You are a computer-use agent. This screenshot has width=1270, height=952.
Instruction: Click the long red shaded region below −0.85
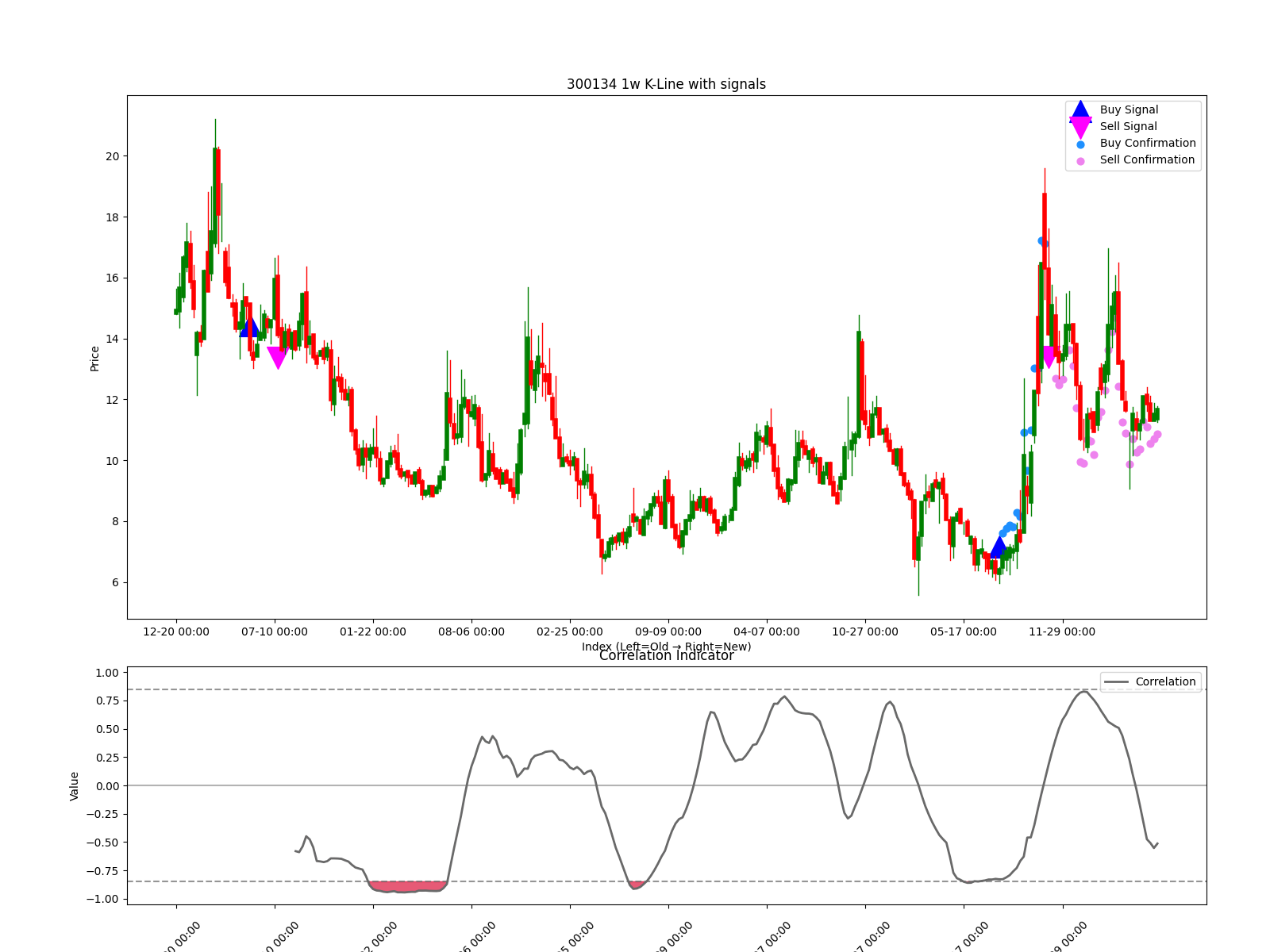(x=408, y=886)
